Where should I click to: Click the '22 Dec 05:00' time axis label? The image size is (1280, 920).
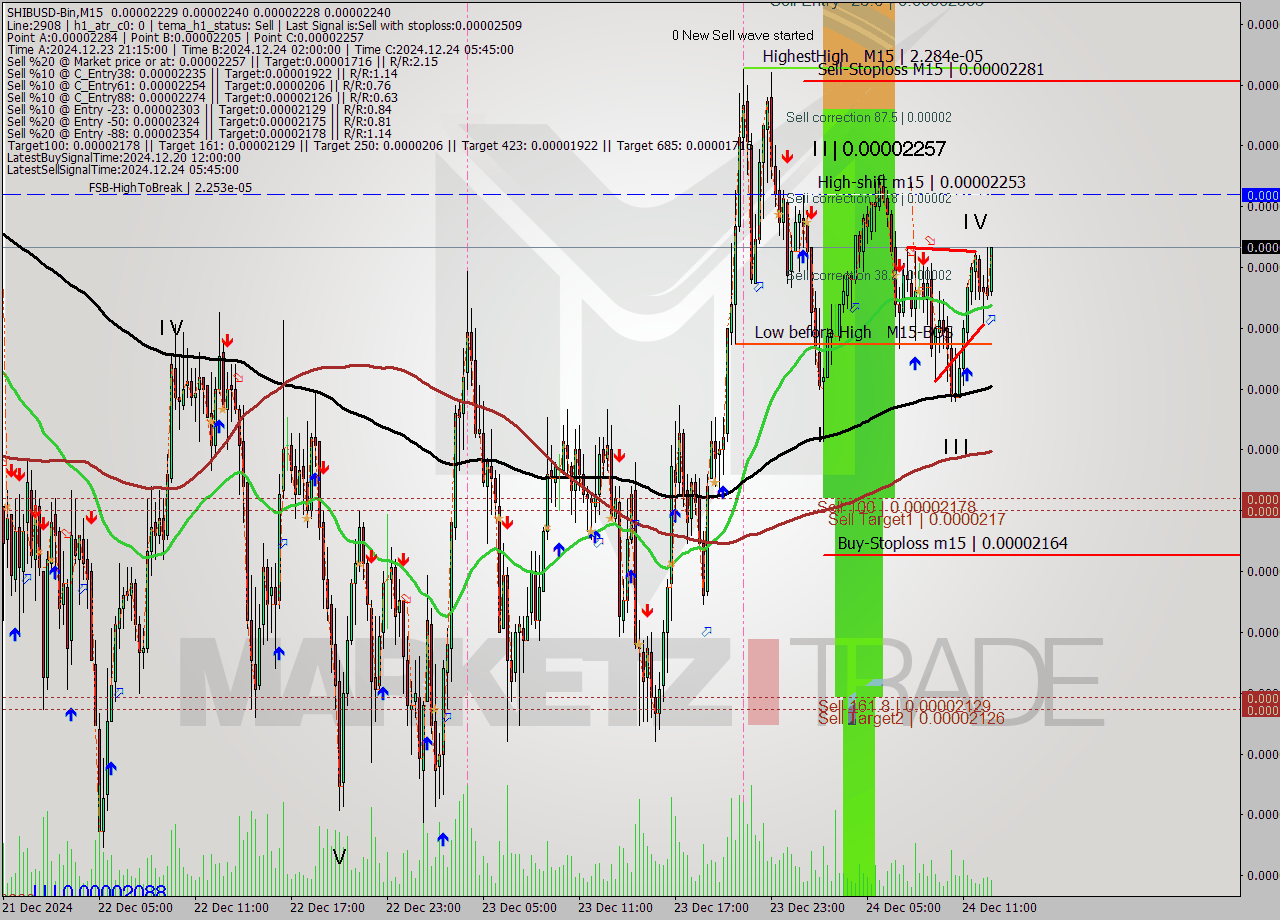(134, 907)
